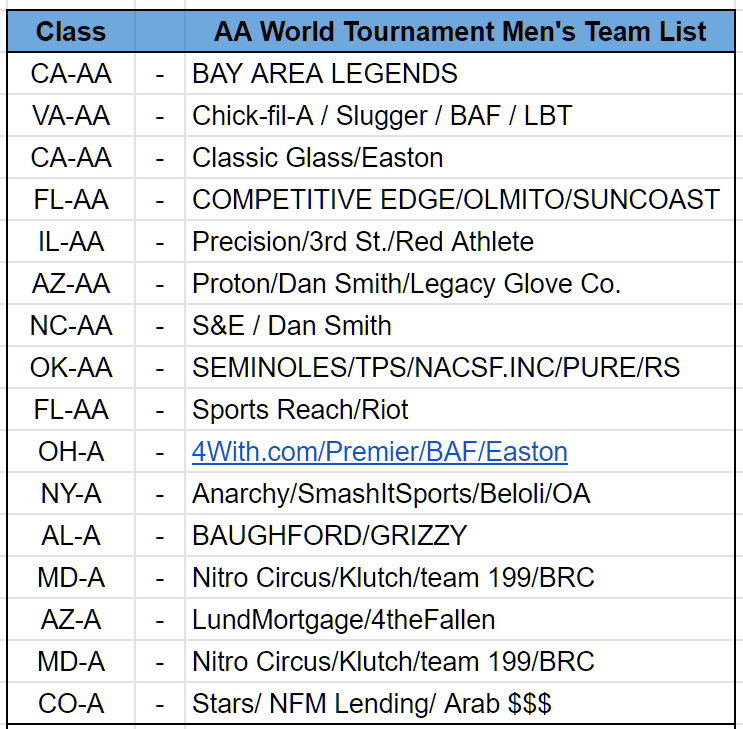This screenshot has height=729, width=743.
Task: Click the BAY AREA LEGENDS cell
Action: tap(460, 73)
